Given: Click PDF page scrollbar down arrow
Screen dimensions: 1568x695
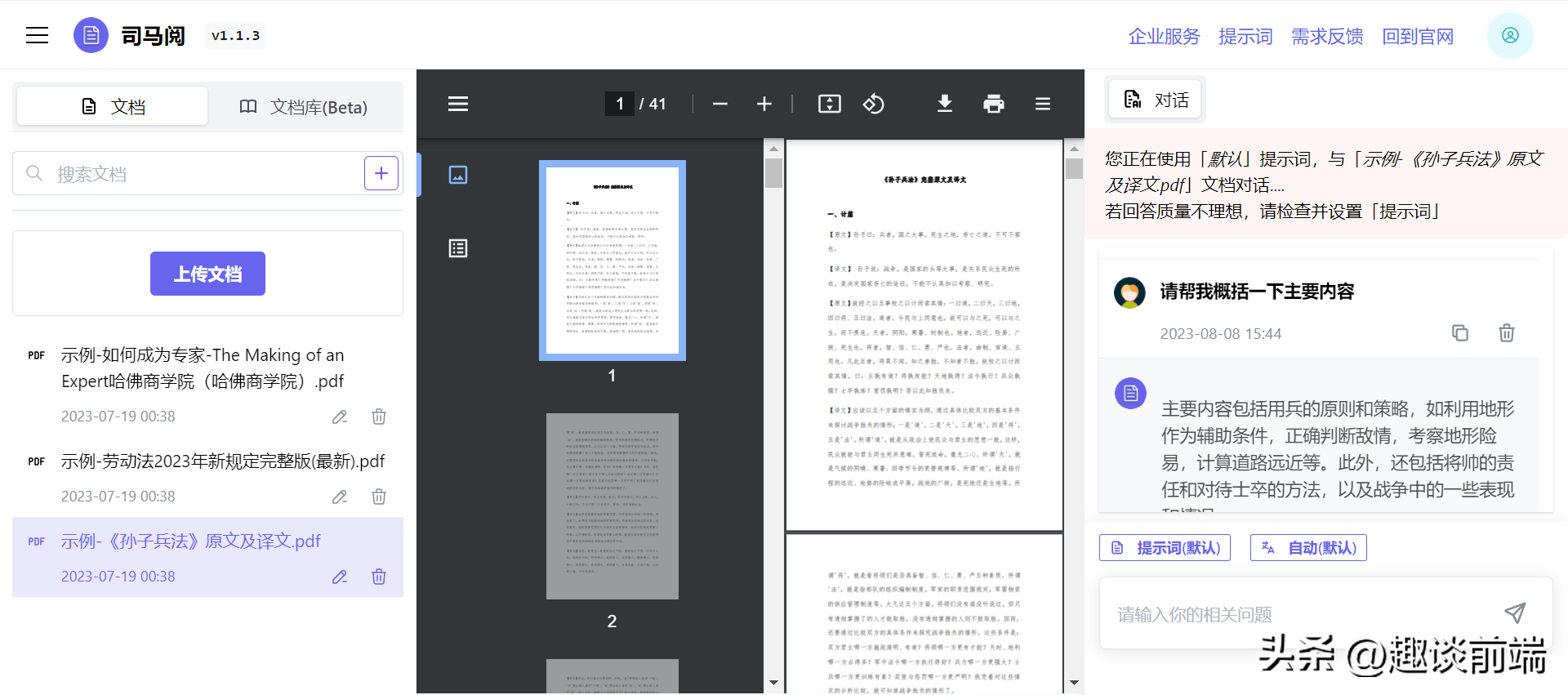Looking at the screenshot, I should [1074, 683].
